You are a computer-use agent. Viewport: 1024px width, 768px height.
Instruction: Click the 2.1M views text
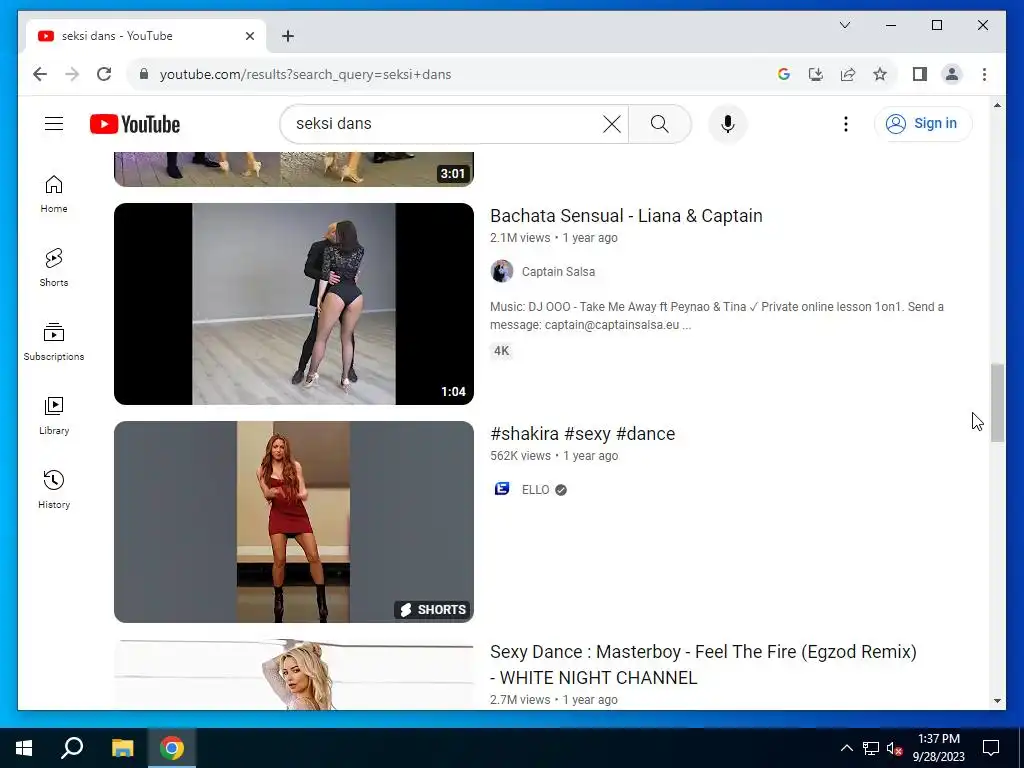click(520, 238)
